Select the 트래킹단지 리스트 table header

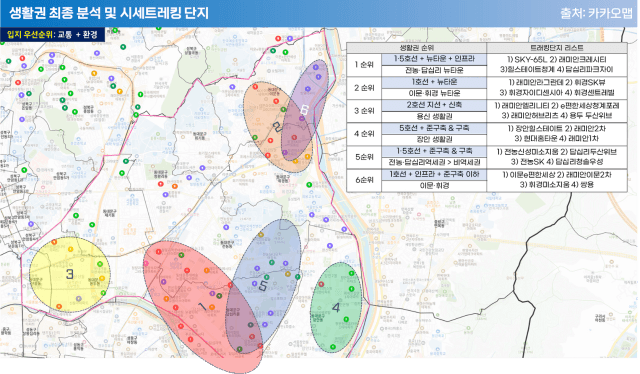[x=557, y=48]
